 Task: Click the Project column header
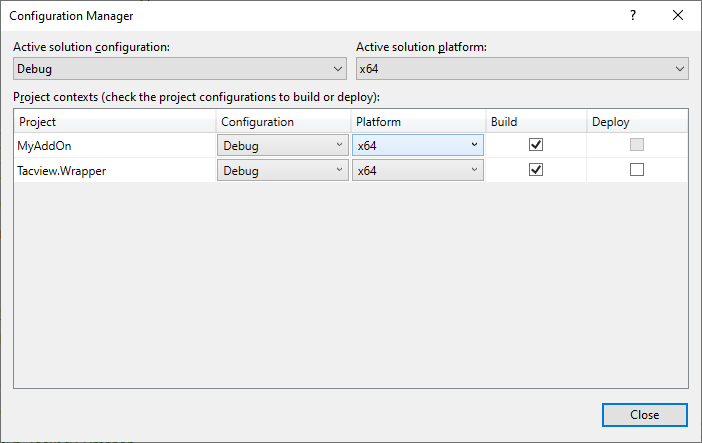click(115, 121)
